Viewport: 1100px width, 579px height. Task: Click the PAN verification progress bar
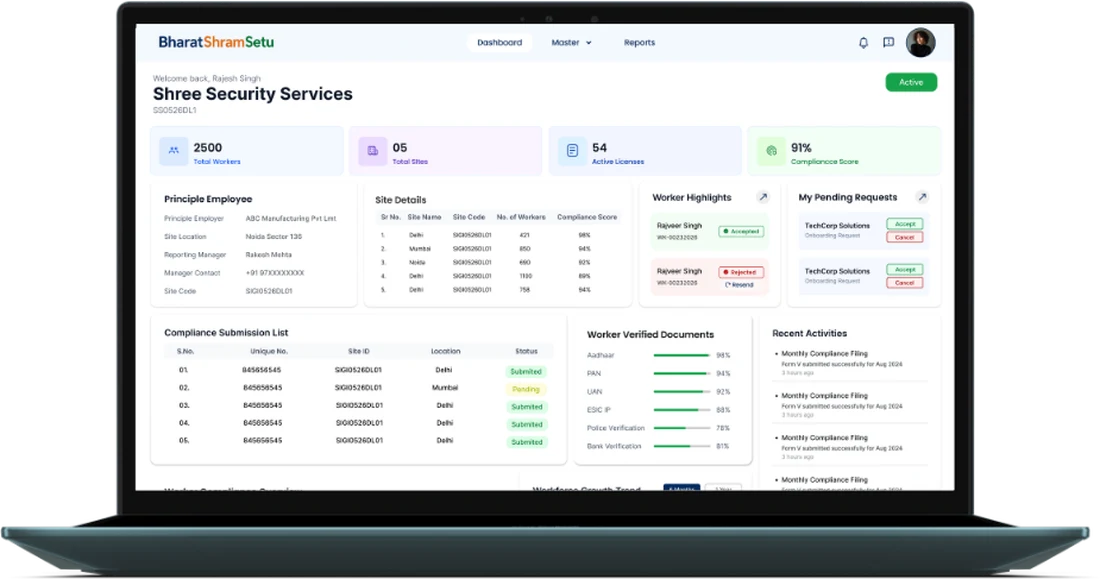tap(682, 373)
